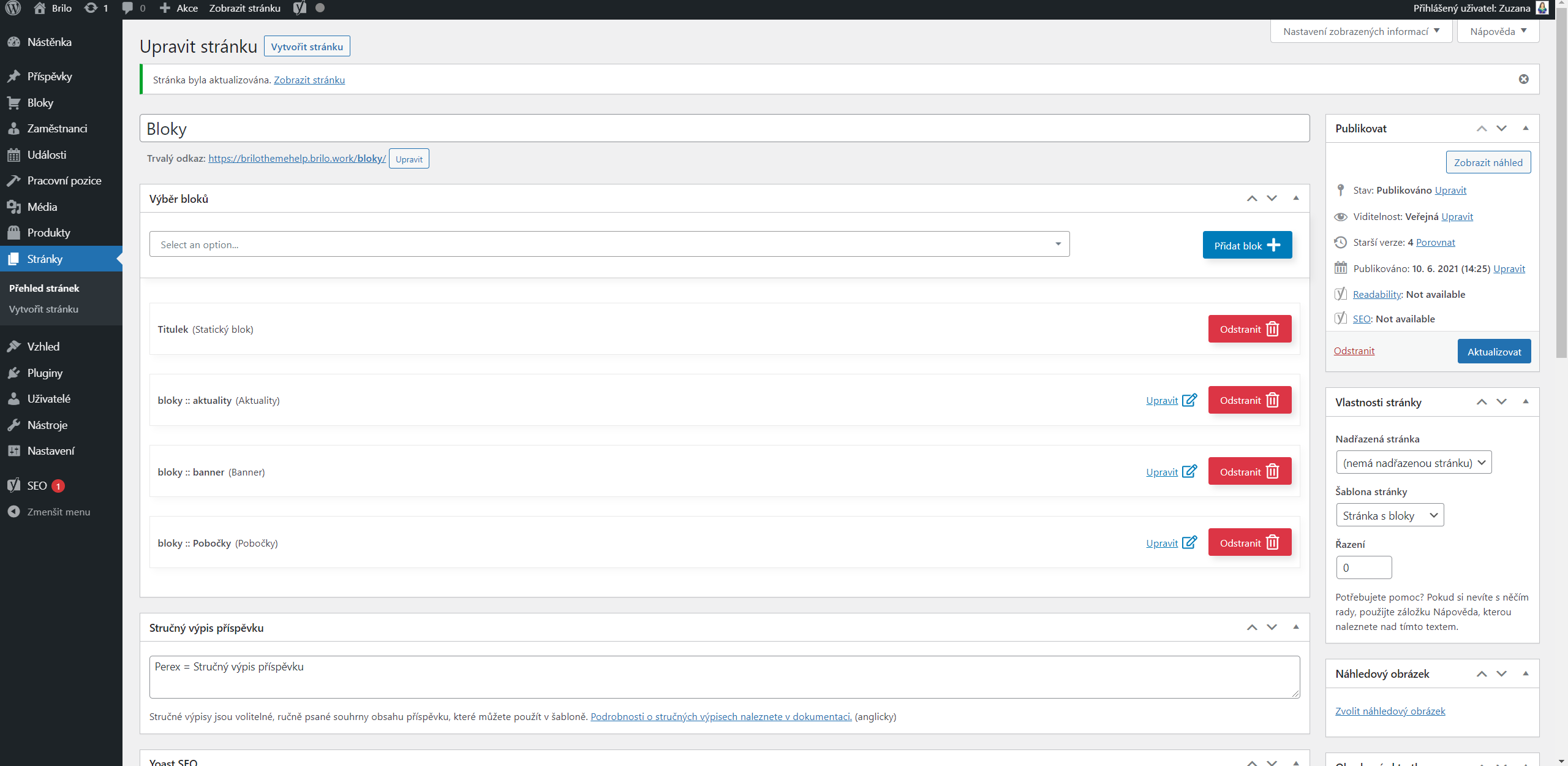1568x766 pixels.
Task: Open the Select an option block dropdown
Action: tap(609, 244)
